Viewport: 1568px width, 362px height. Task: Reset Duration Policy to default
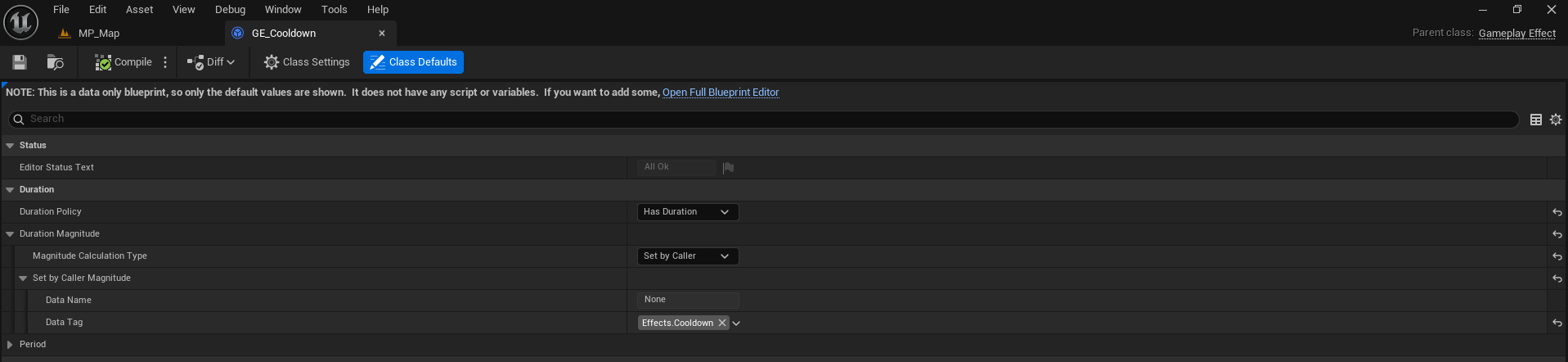1557,212
